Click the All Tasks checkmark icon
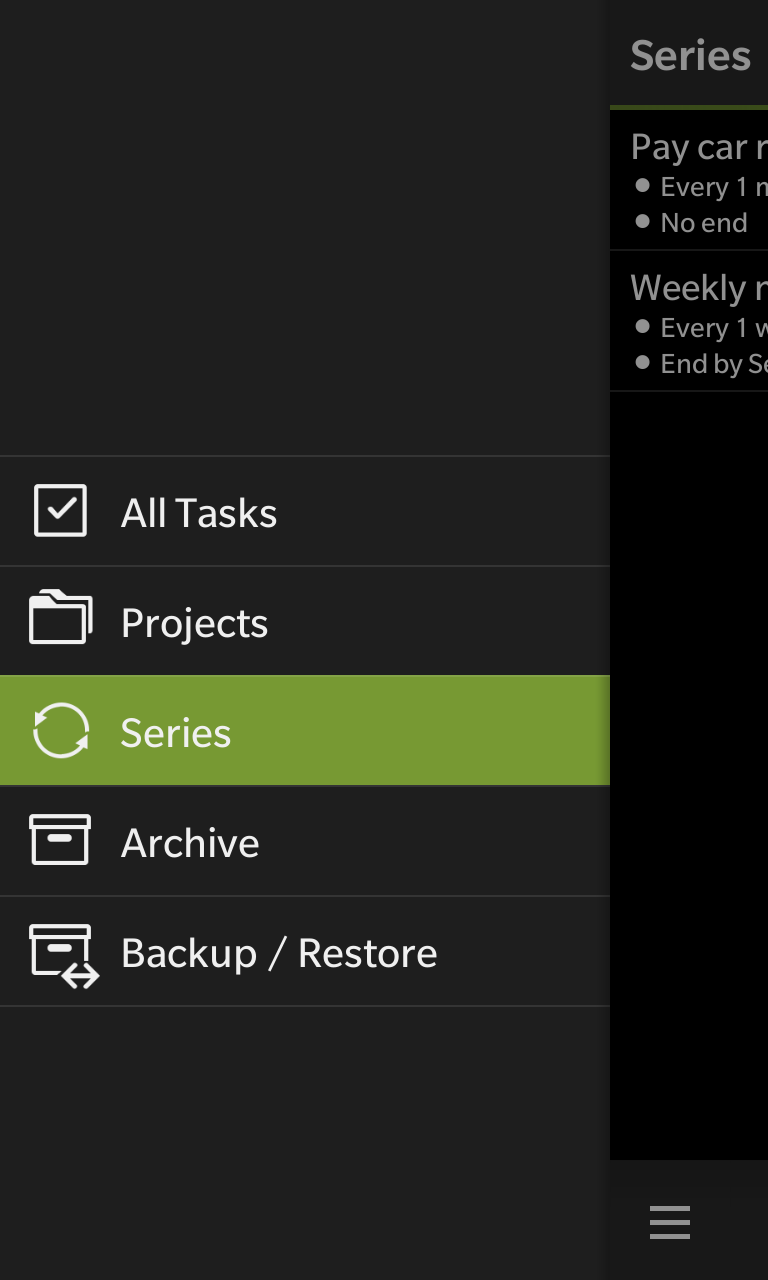Screen dimensions: 768x1280 60,511
